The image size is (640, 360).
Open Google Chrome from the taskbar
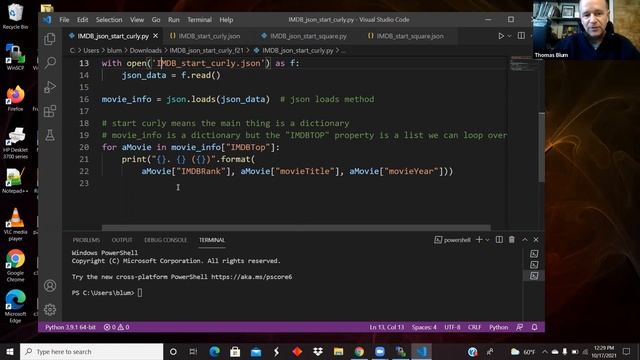359,351
